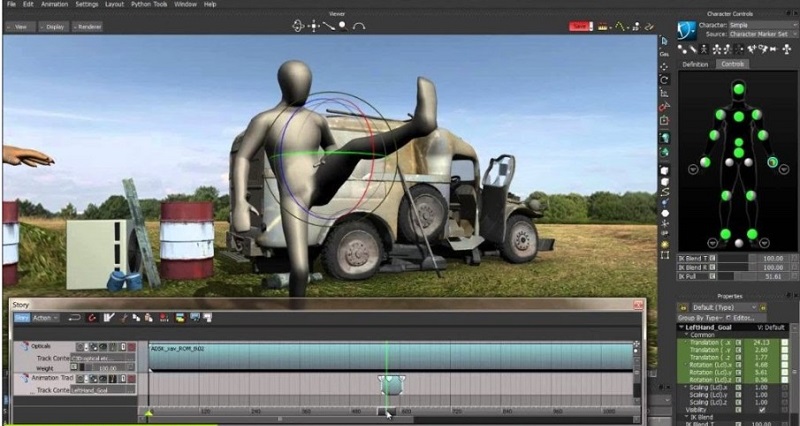
Task: Select the viewer orbit camera icon
Action: [x=298, y=26]
